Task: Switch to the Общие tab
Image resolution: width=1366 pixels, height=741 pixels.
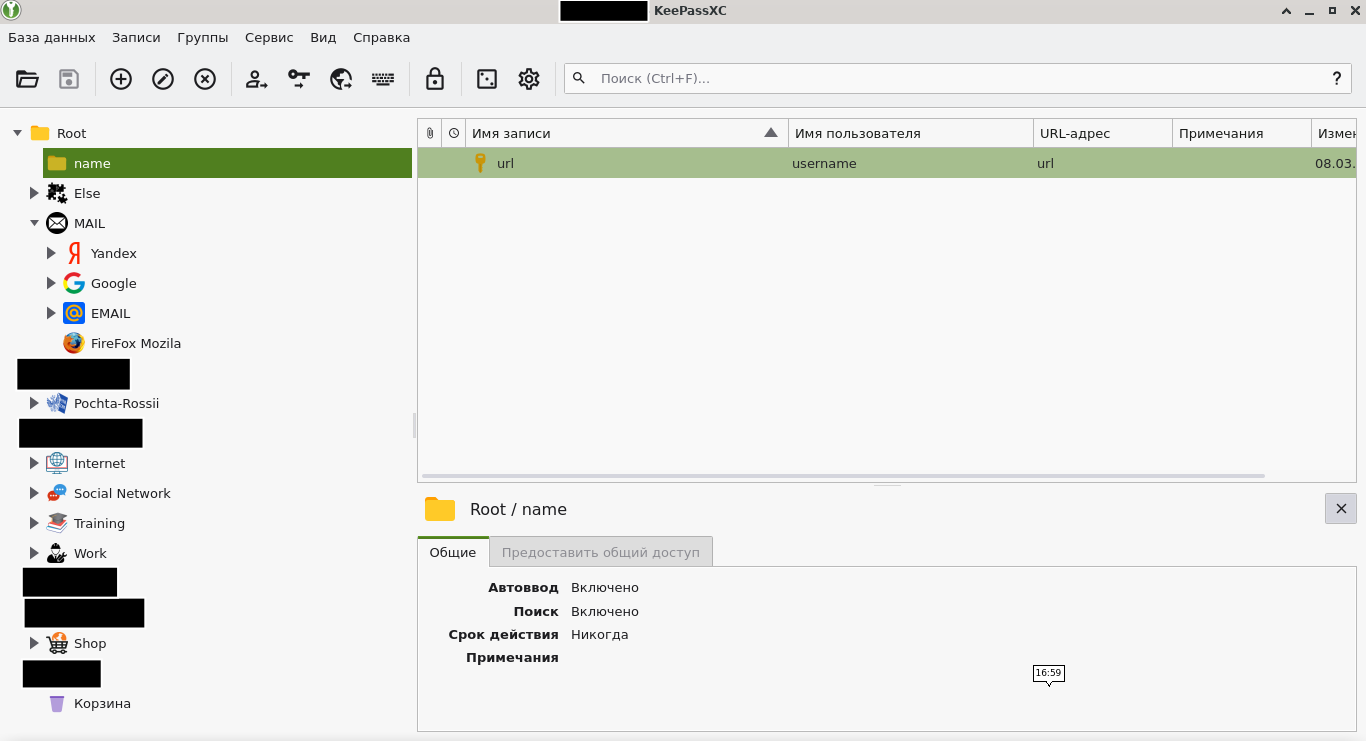Action: (453, 552)
